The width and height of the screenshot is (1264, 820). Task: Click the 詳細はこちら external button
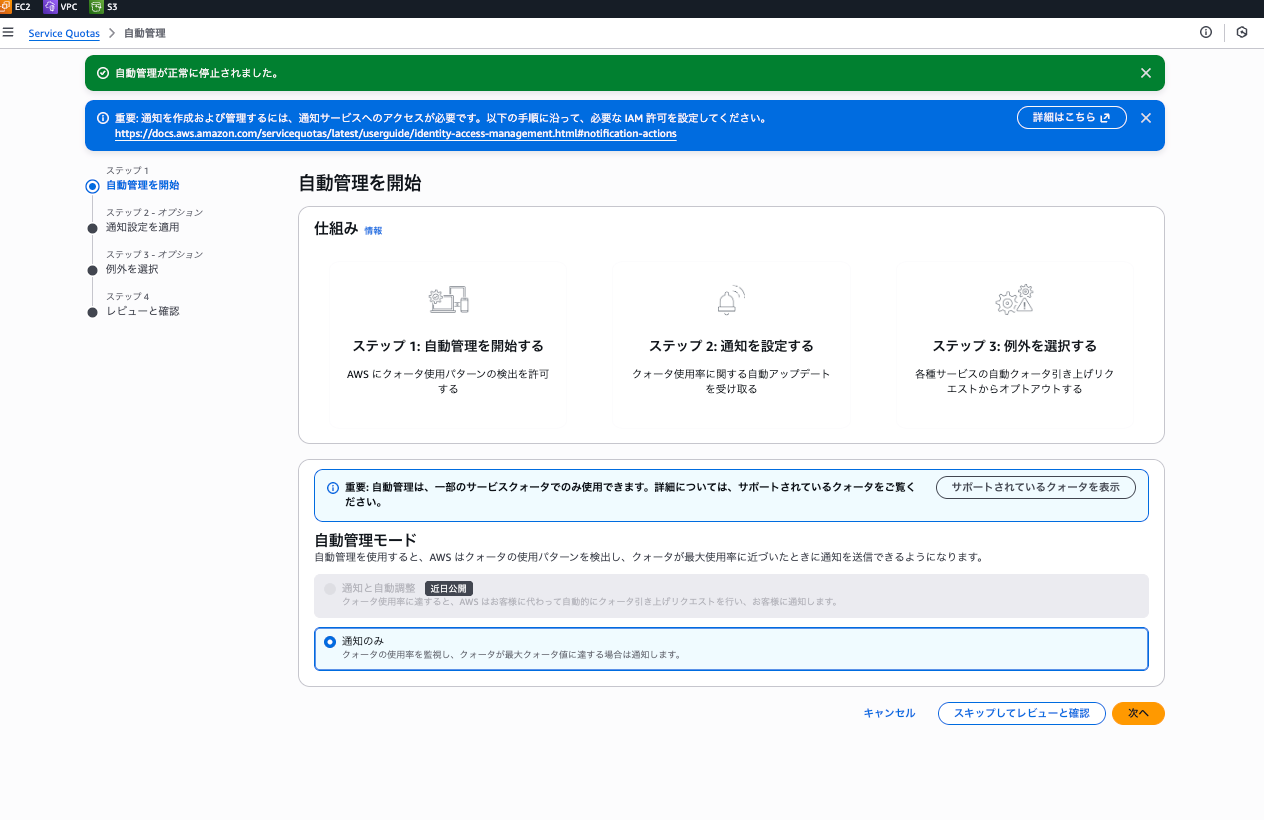1072,118
